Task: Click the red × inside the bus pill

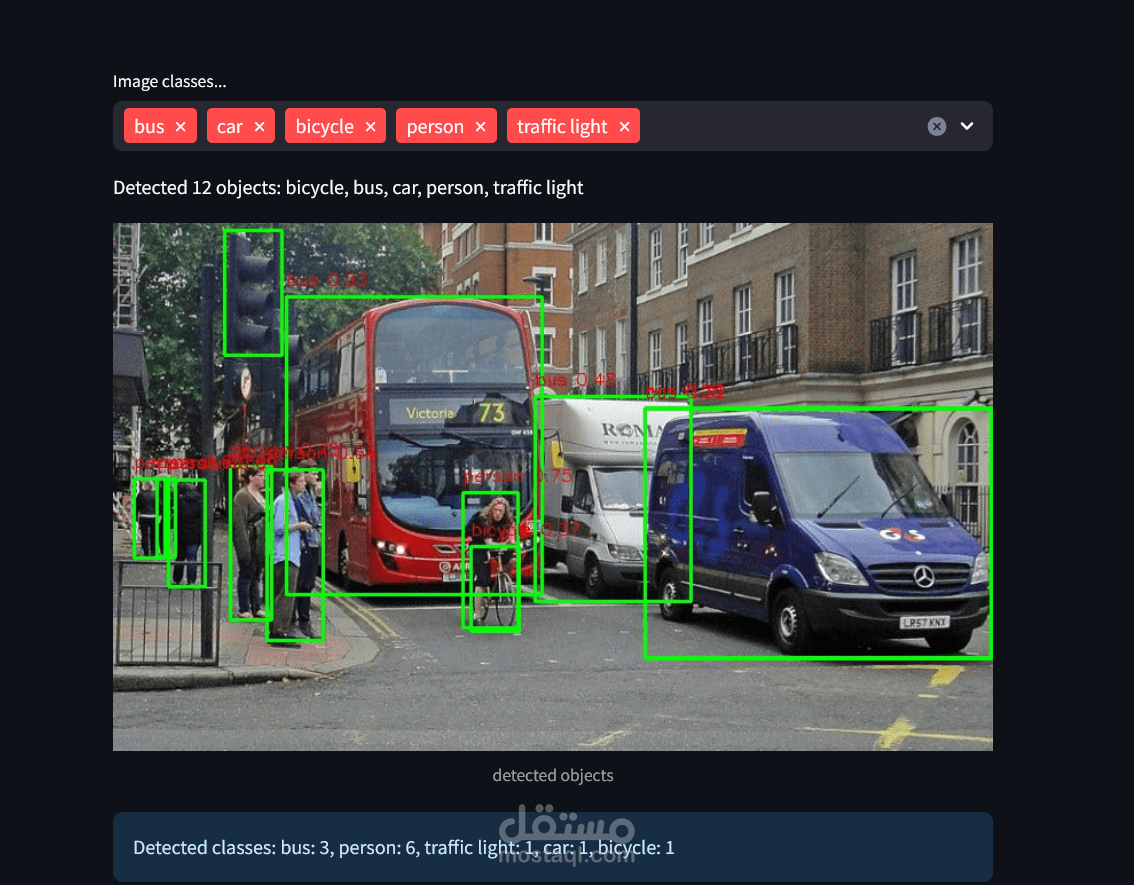Action: click(180, 126)
